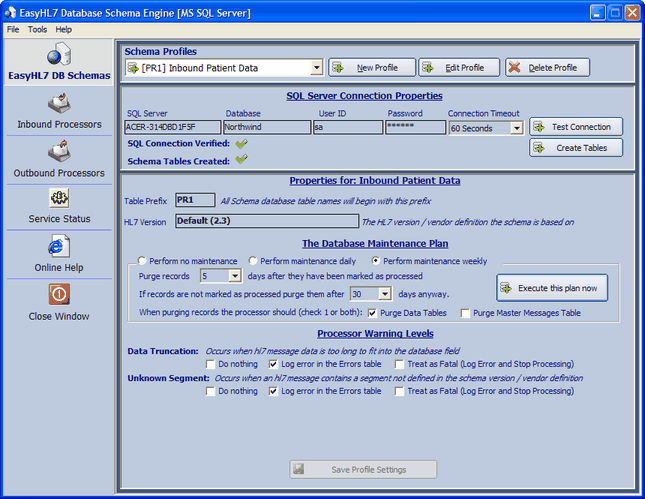Go to Outbound Processors in the sidebar
645x499 pixels.
pyautogui.click(x=58, y=153)
